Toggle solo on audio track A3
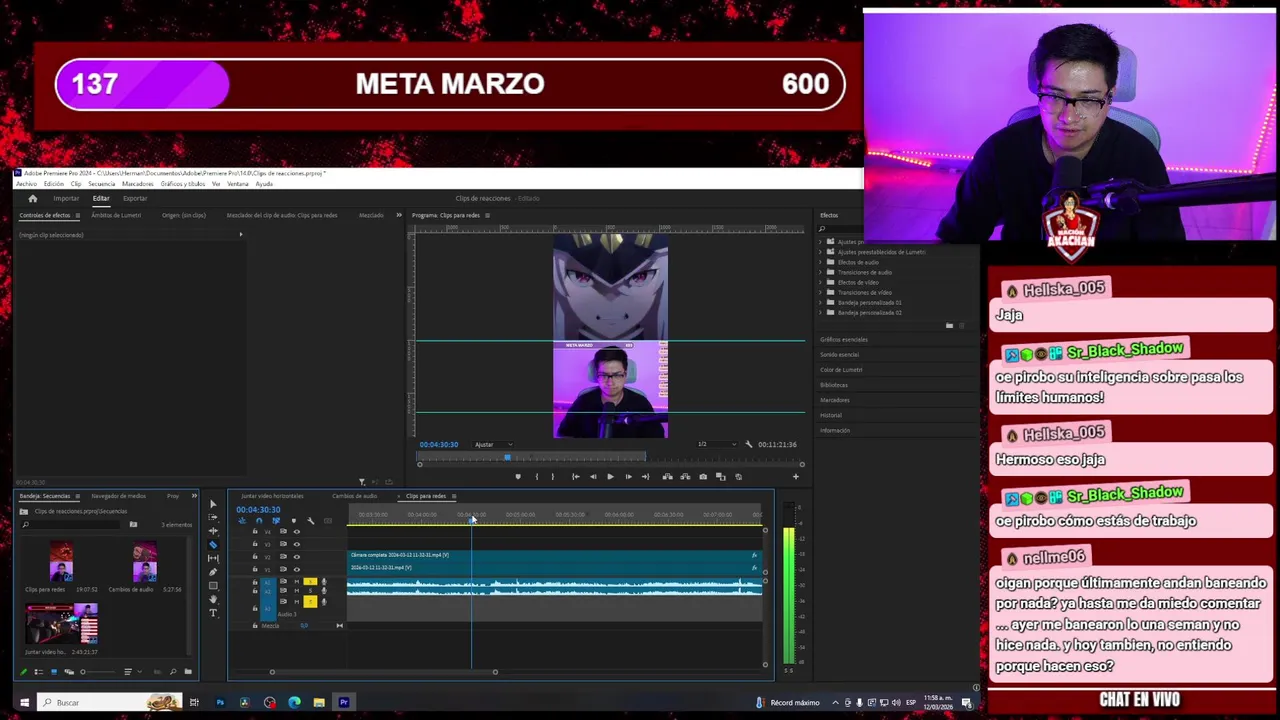1280x720 pixels. coord(310,602)
